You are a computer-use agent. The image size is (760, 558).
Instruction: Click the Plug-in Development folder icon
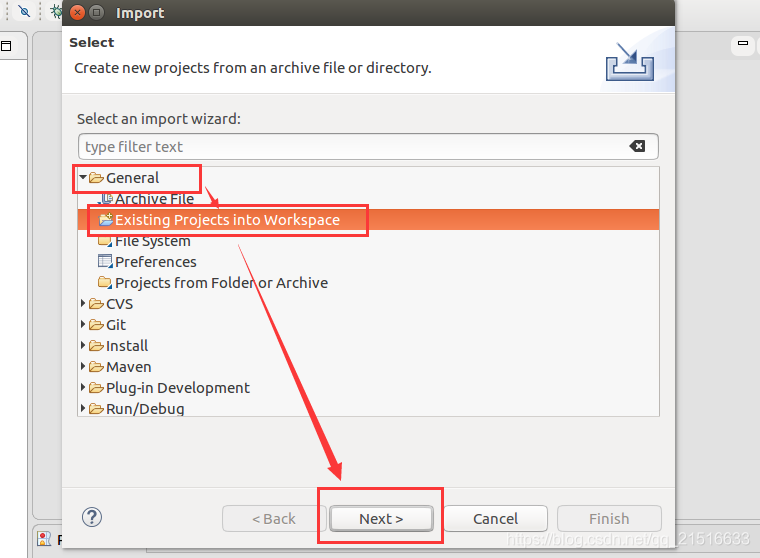[96, 388]
